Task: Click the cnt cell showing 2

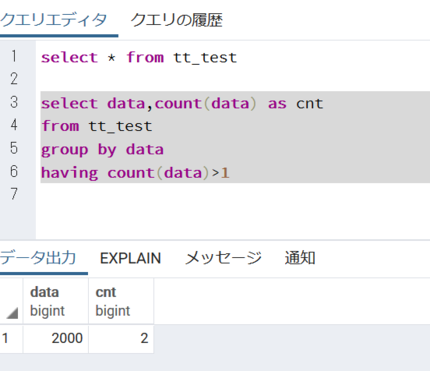Action: [121, 339]
